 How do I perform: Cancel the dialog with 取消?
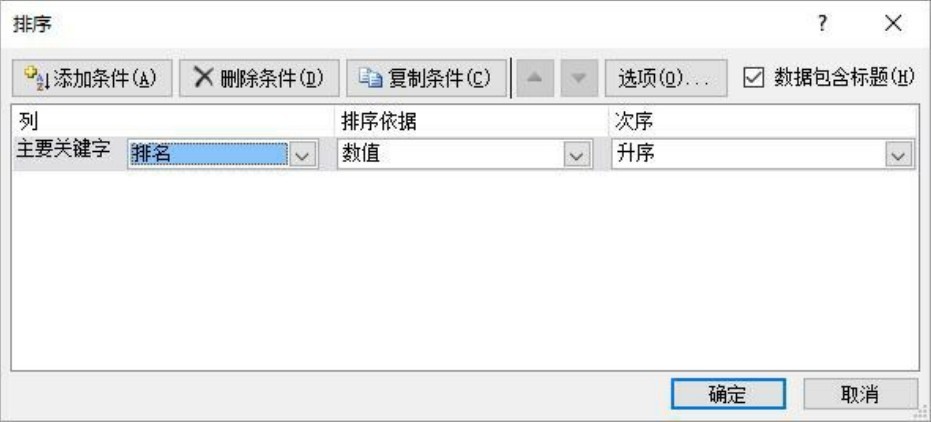coord(860,394)
